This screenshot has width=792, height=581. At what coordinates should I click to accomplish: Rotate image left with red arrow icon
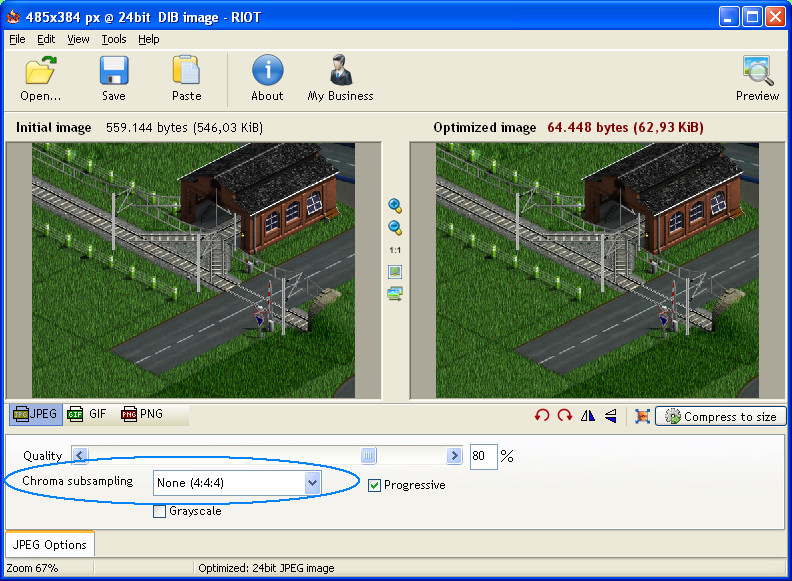(542, 416)
